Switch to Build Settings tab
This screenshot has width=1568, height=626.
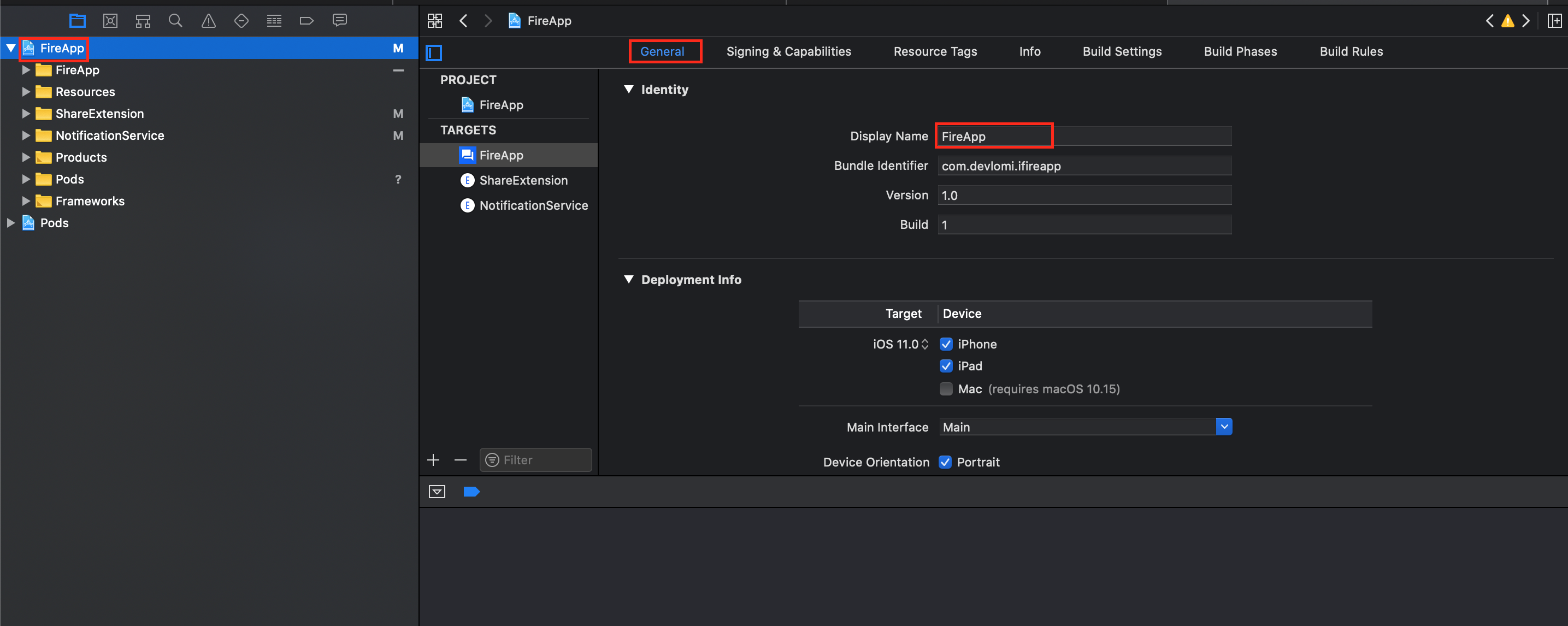[x=1121, y=52]
